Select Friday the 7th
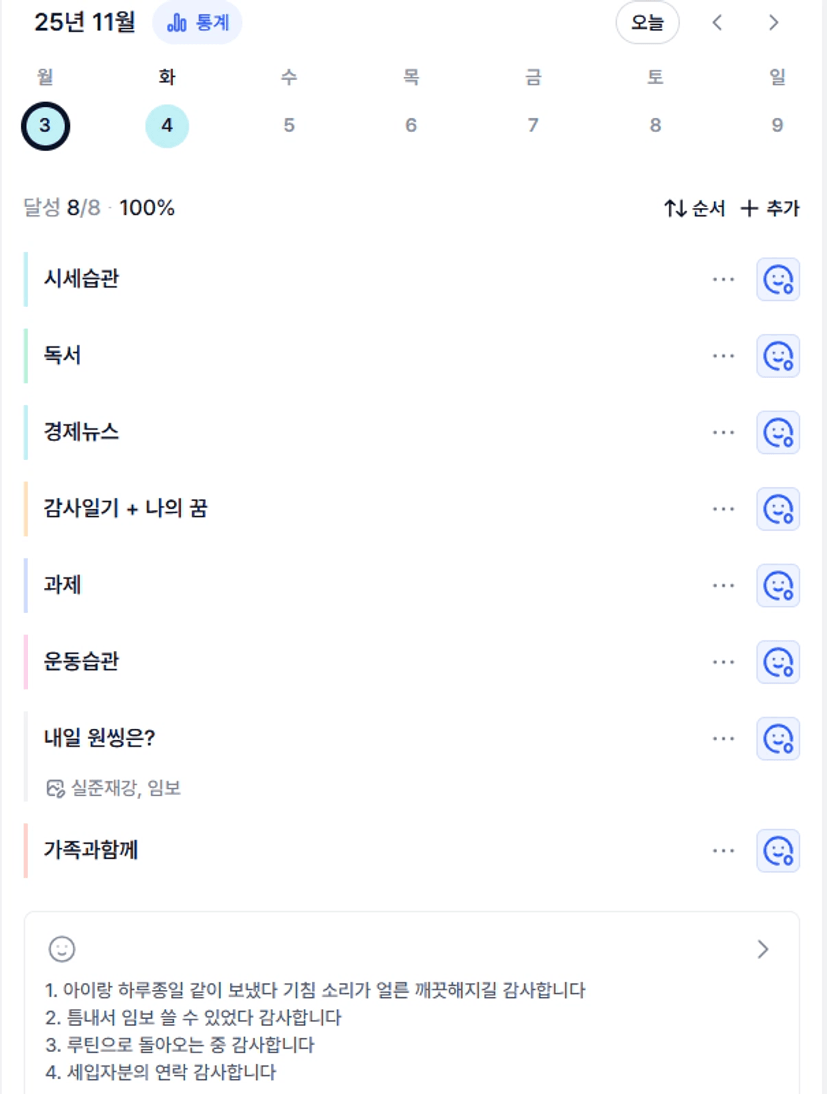The height and width of the screenshot is (1094, 827). (x=533, y=126)
